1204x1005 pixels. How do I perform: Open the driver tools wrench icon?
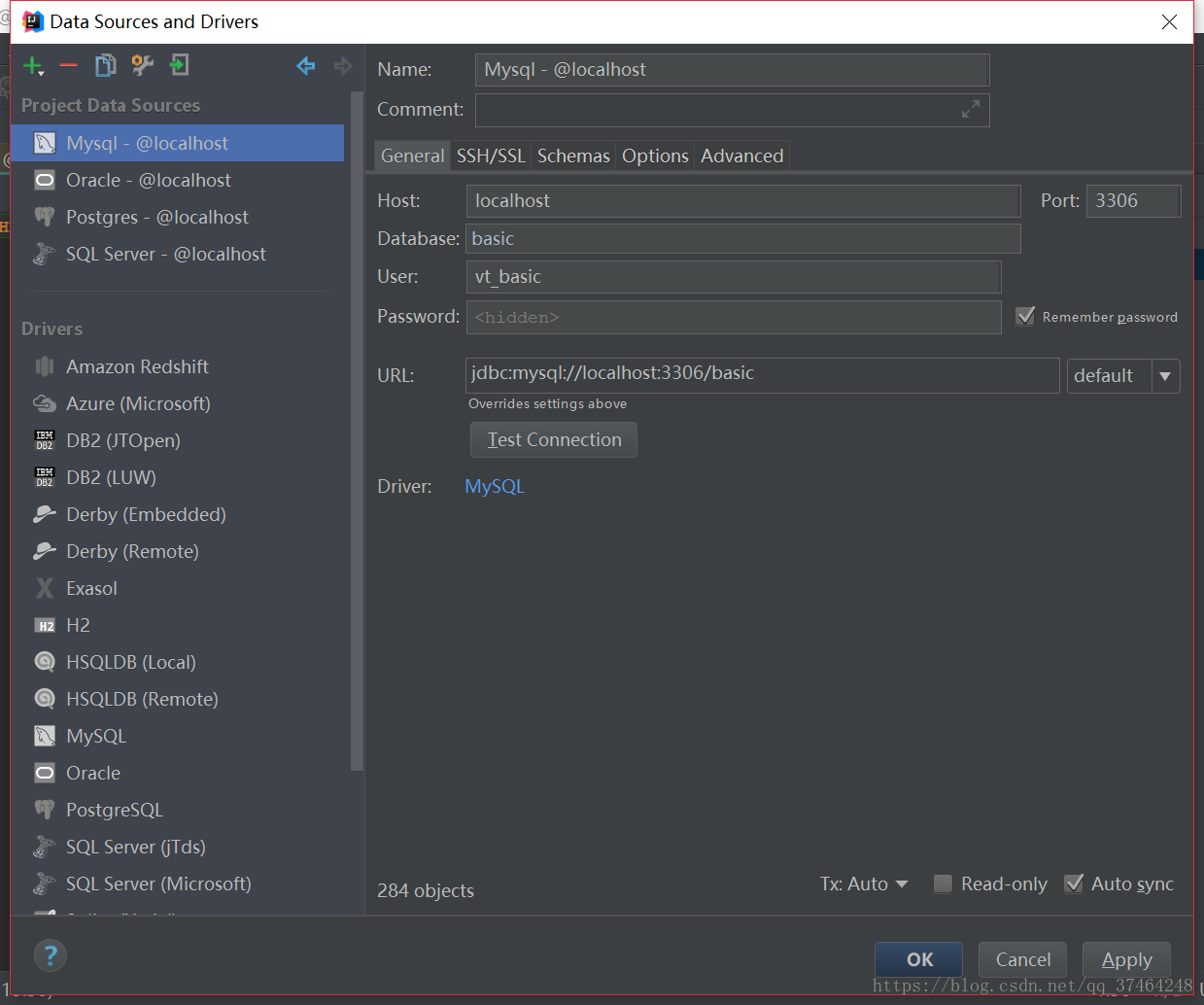143,65
